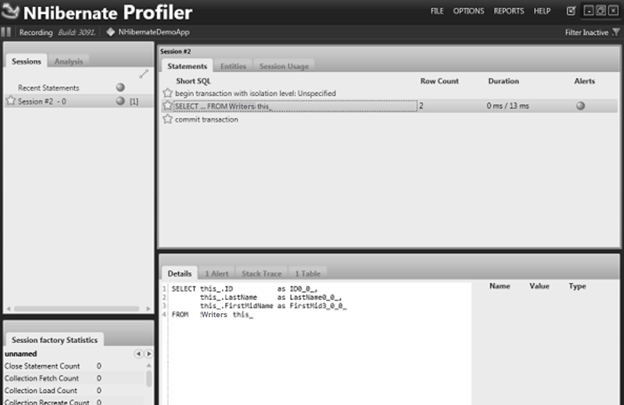This screenshot has width=624, height=405.
Task: Click the Alerts column header
Action: coord(584,81)
